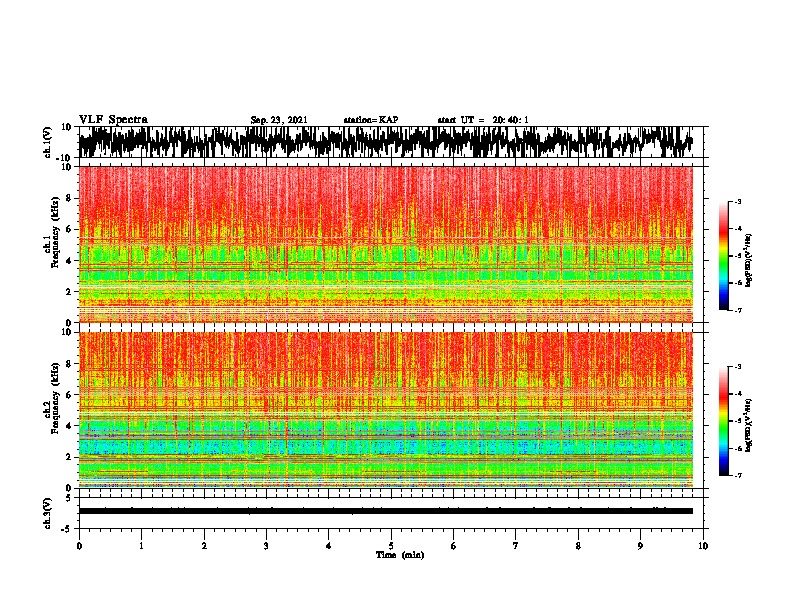Click the ch.1 waveform voltage trace

tap(385, 142)
